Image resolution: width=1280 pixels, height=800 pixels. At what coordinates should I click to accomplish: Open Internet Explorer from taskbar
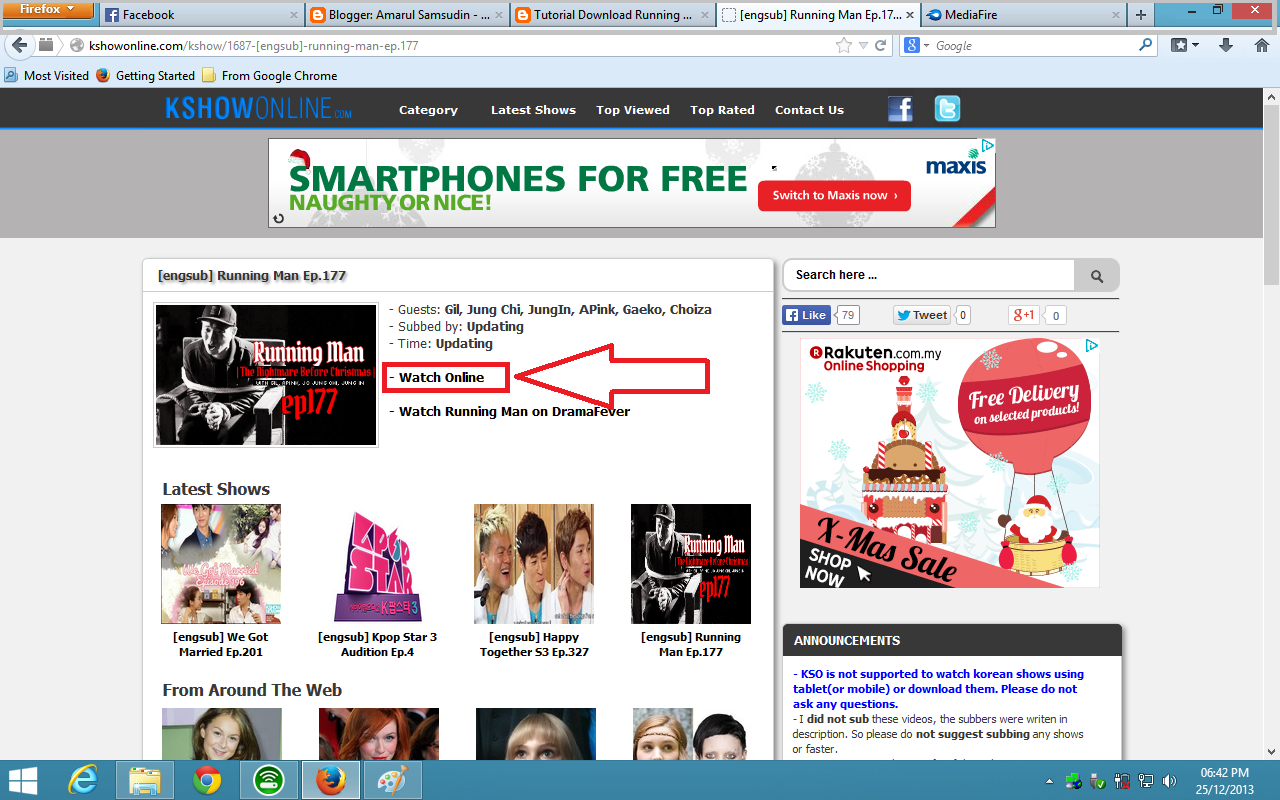[x=83, y=780]
